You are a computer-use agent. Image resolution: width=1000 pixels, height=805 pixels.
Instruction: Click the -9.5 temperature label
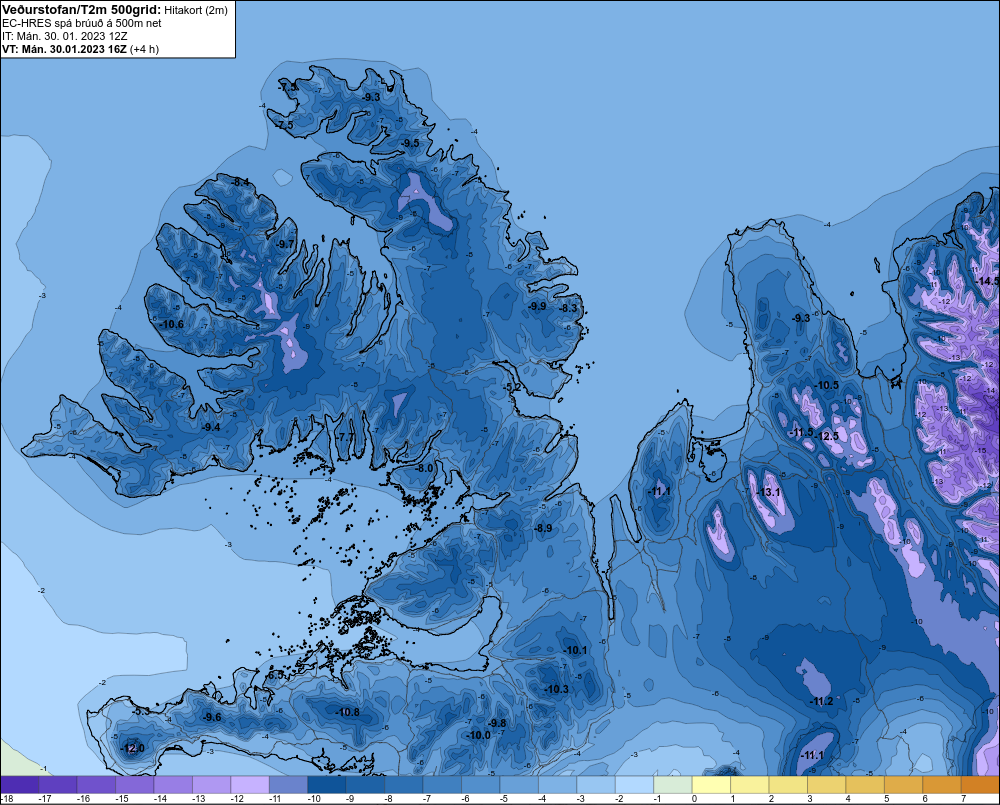tap(410, 143)
